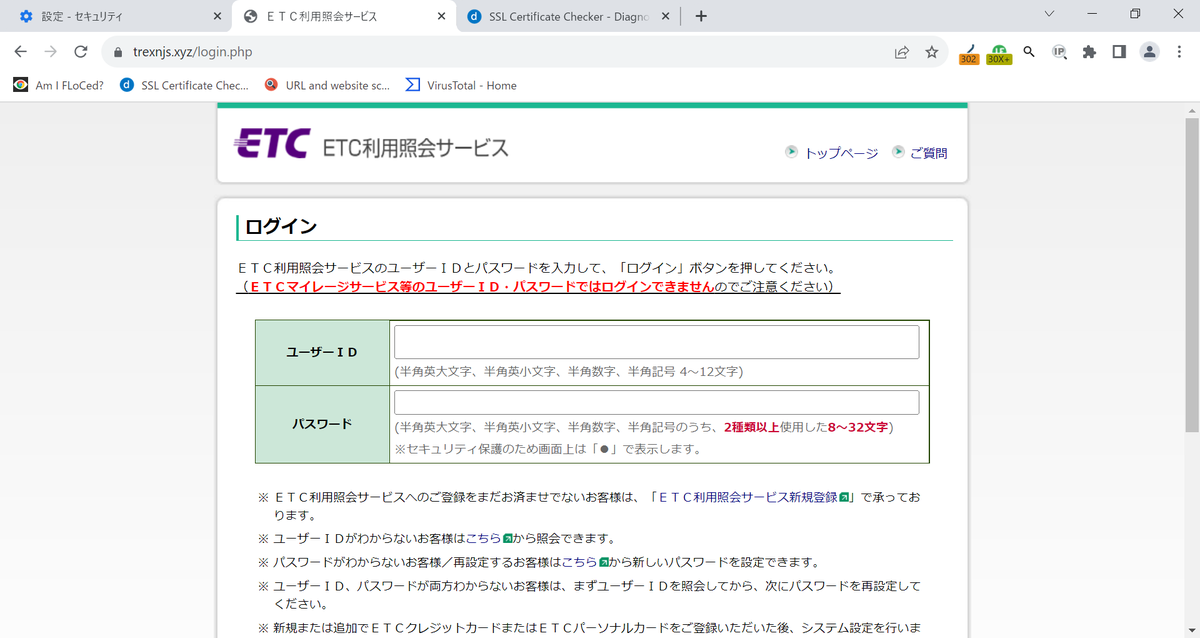The height and width of the screenshot is (638, 1200).
Task: Focus the ユーザーID input field
Action: click(656, 342)
